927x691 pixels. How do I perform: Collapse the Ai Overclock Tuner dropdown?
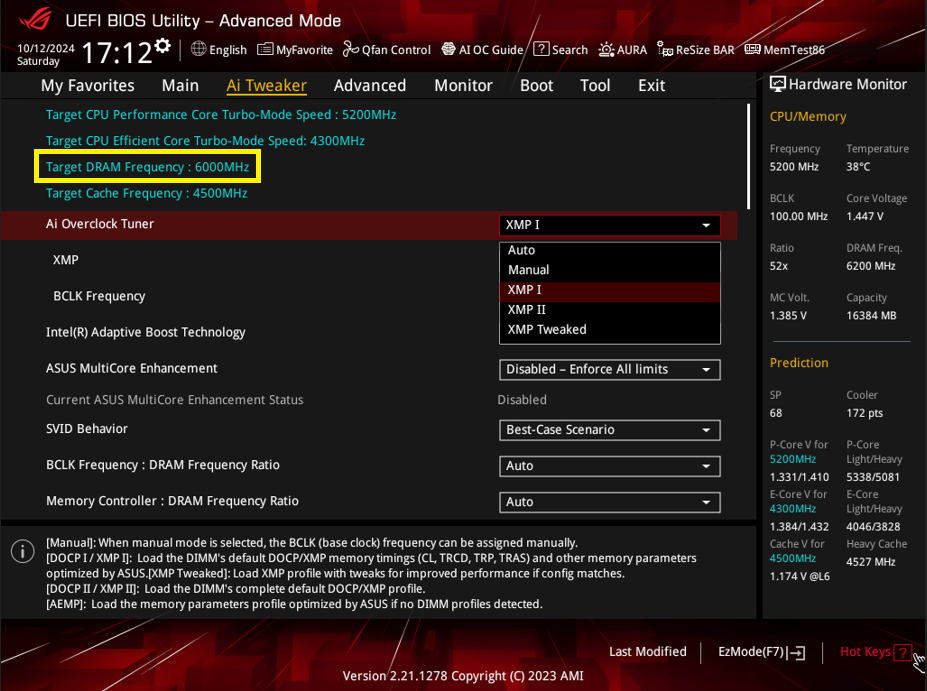[610, 225]
